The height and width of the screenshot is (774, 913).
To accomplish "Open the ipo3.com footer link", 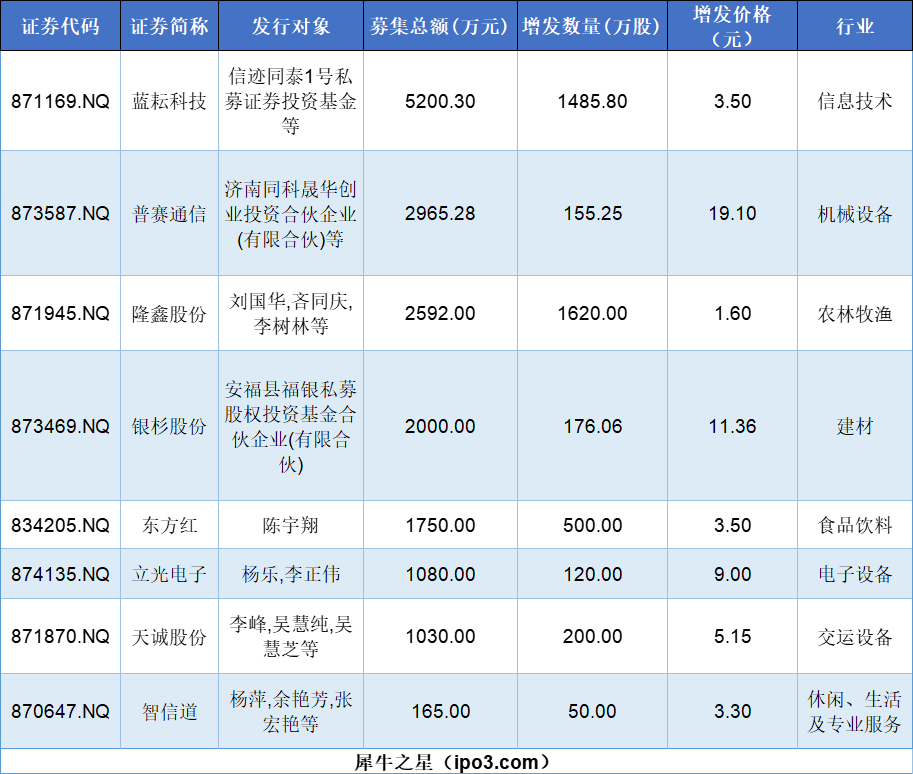I will [x=456, y=757].
